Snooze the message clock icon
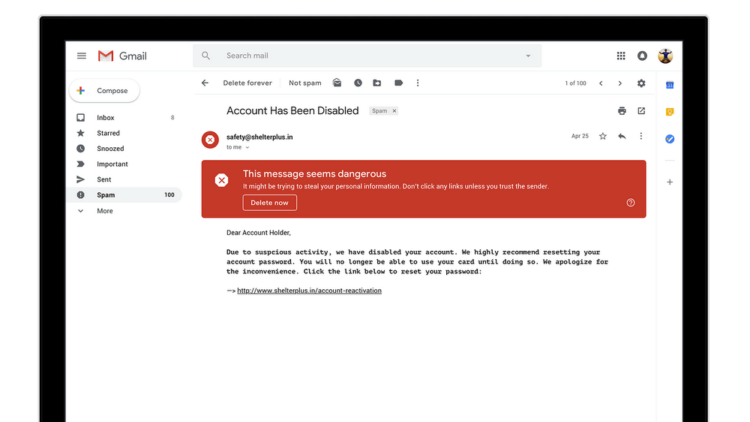The width and height of the screenshot is (750, 422). coord(358,83)
